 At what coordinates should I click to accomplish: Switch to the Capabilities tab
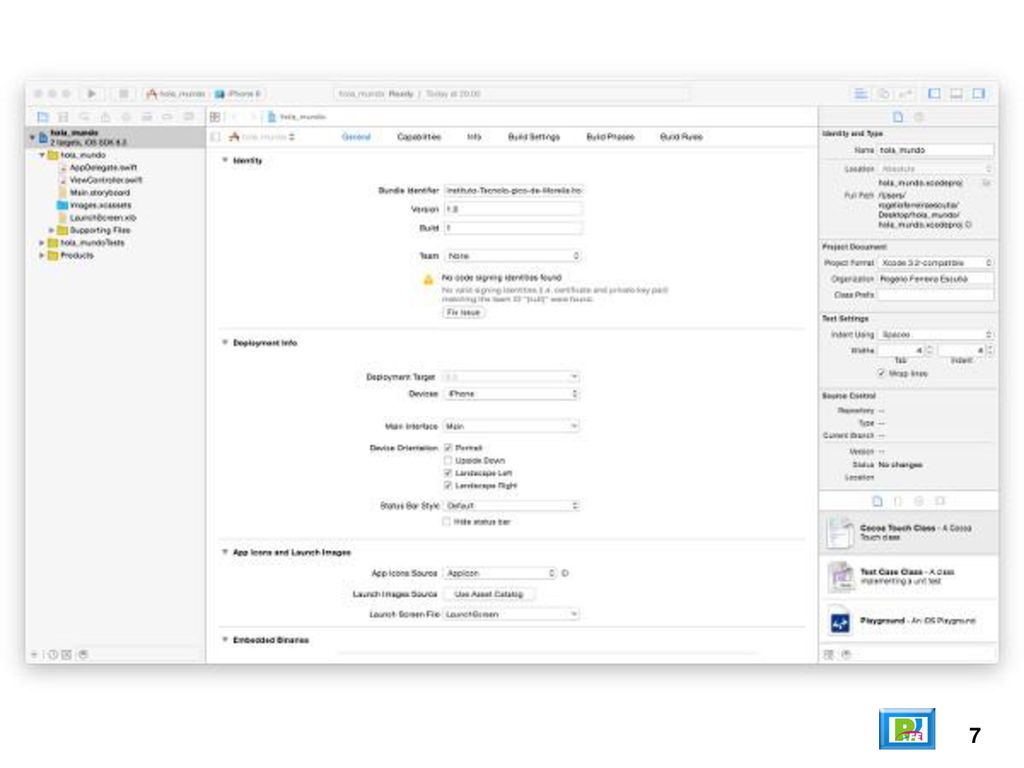coord(419,136)
